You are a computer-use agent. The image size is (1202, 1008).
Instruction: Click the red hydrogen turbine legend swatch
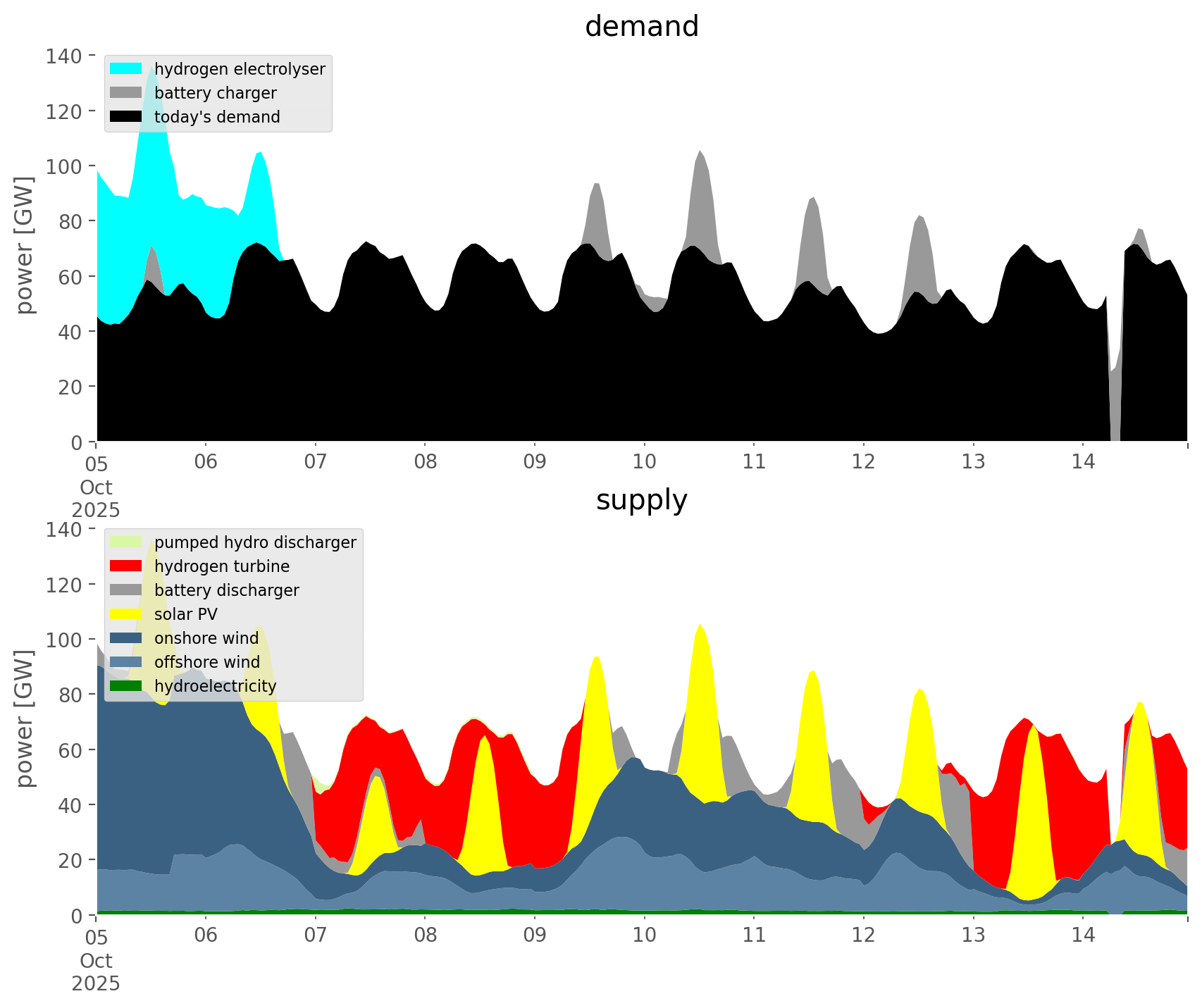[x=126, y=566]
